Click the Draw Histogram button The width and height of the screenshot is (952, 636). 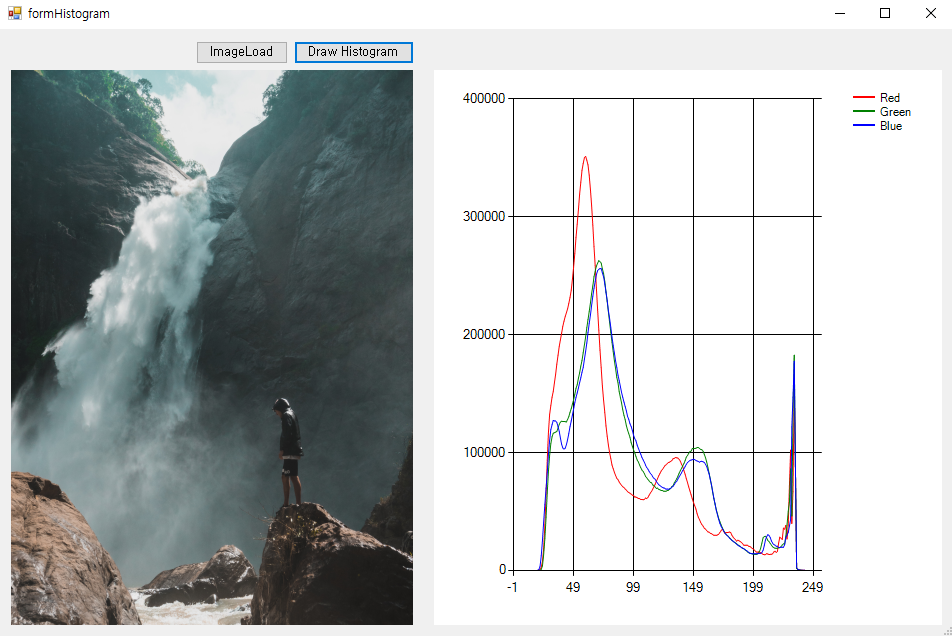pyautogui.click(x=353, y=52)
